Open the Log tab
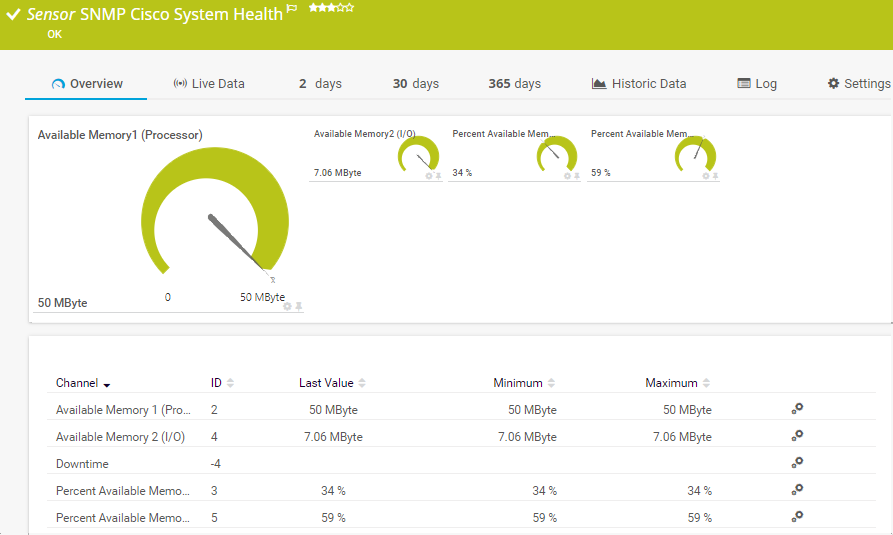The width and height of the screenshot is (893, 535). point(757,84)
